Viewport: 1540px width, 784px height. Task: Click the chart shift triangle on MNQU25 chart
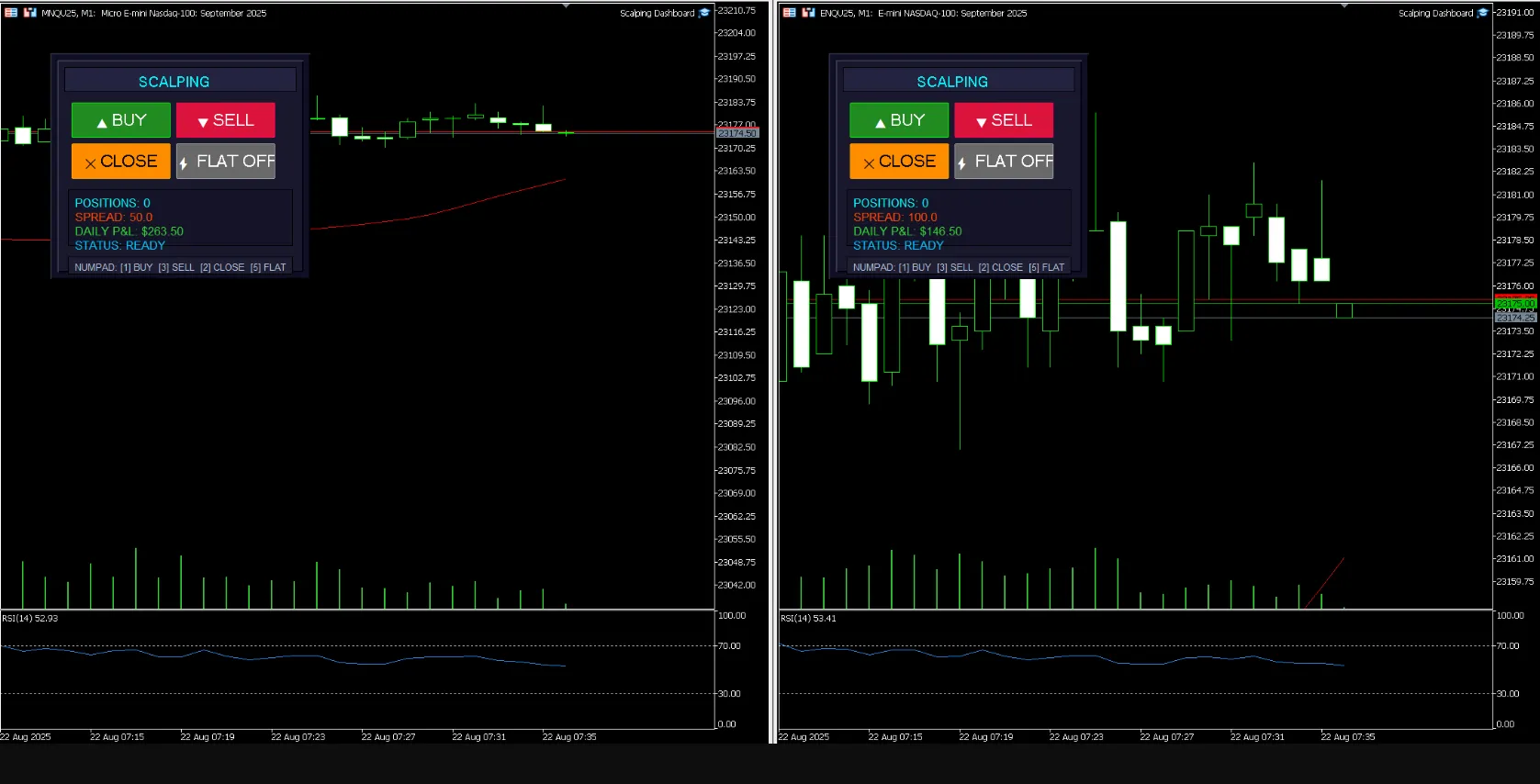coord(566,6)
